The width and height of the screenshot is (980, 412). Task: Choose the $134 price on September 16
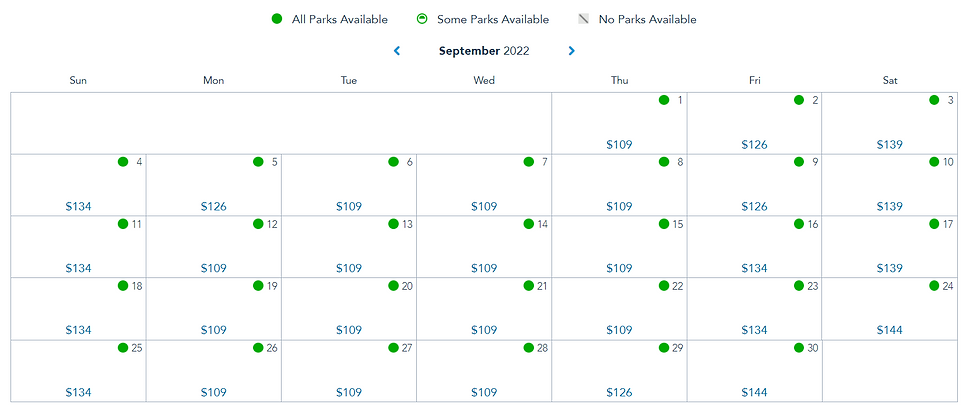[x=754, y=268]
